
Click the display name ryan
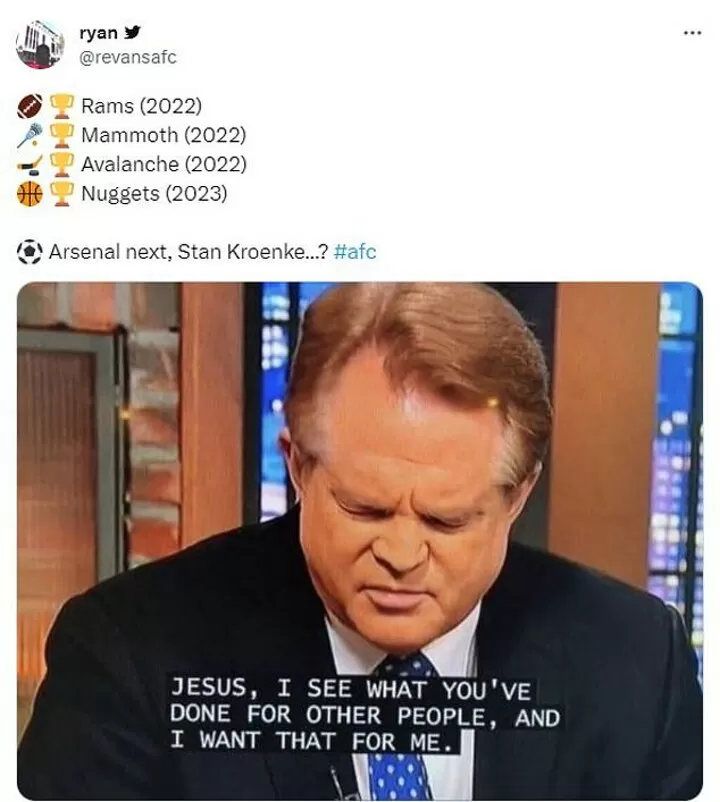[99, 33]
